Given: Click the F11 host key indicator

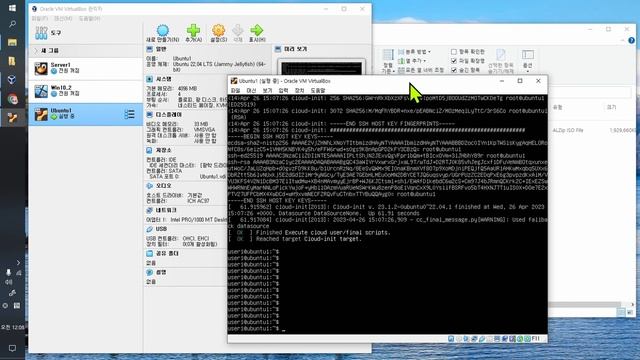Looking at the screenshot, I should click(x=536, y=339).
